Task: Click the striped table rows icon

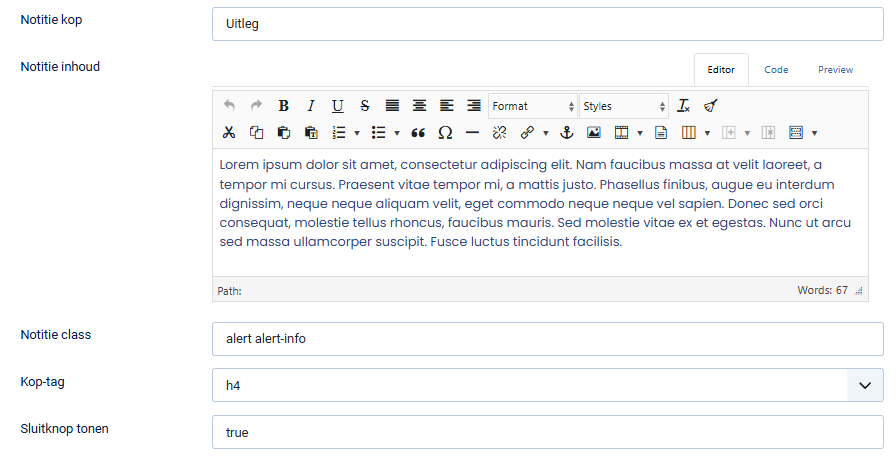Action: [796, 132]
